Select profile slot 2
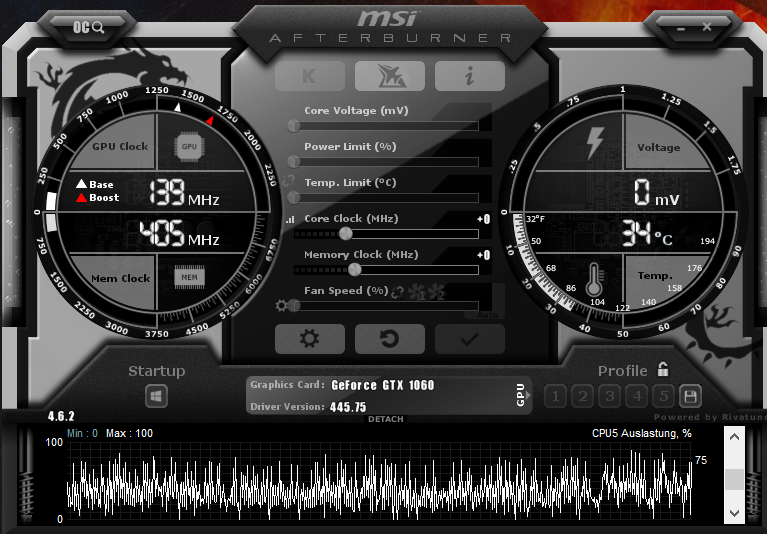 pyautogui.click(x=583, y=396)
